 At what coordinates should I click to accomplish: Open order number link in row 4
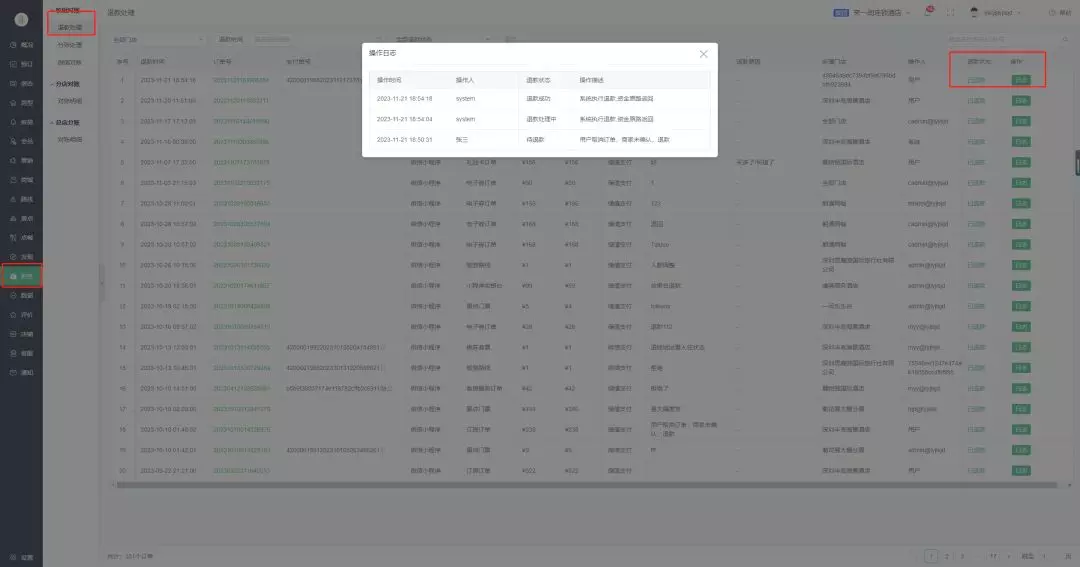click(x=241, y=142)
